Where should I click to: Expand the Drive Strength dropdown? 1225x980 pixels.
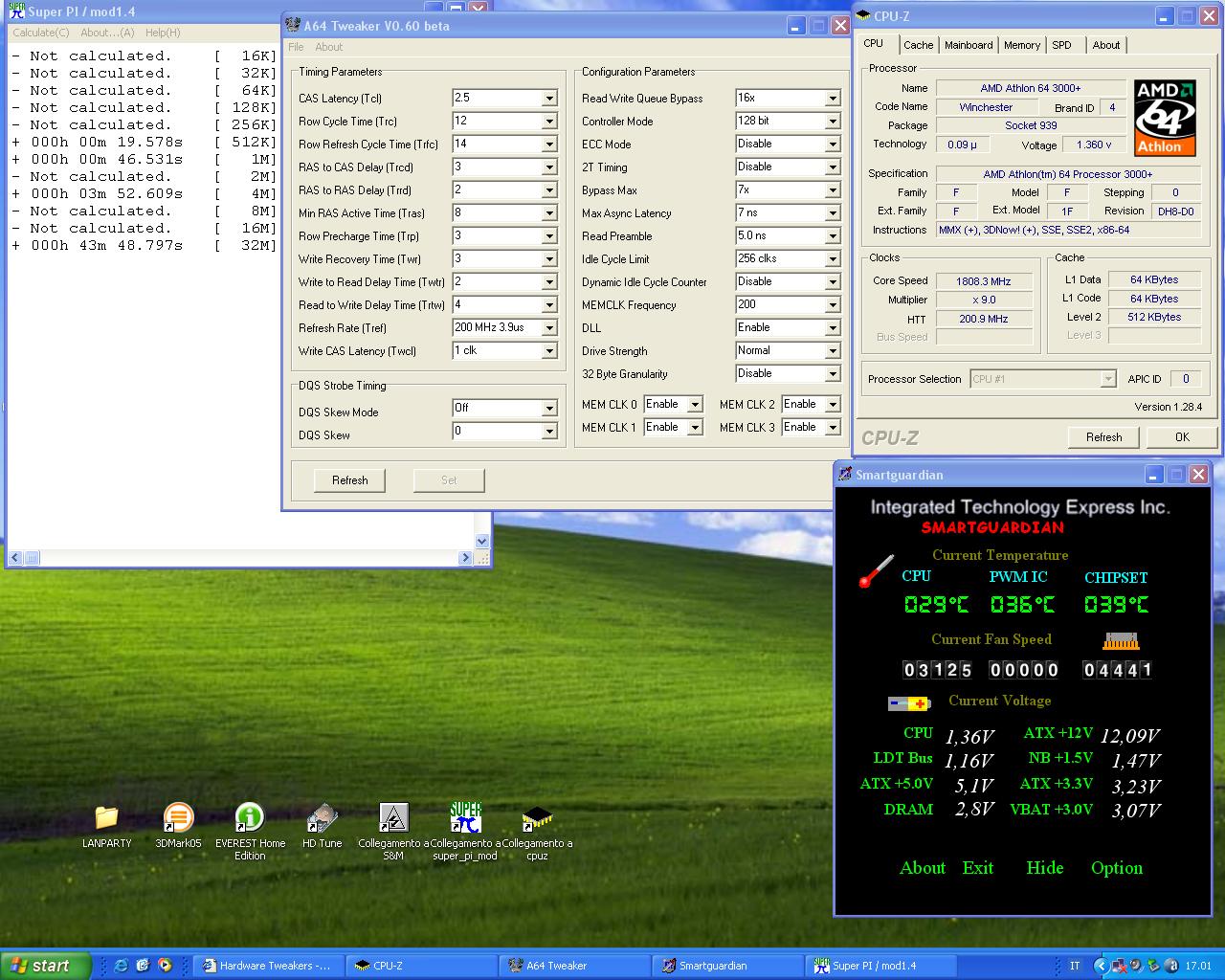(833, 351)
